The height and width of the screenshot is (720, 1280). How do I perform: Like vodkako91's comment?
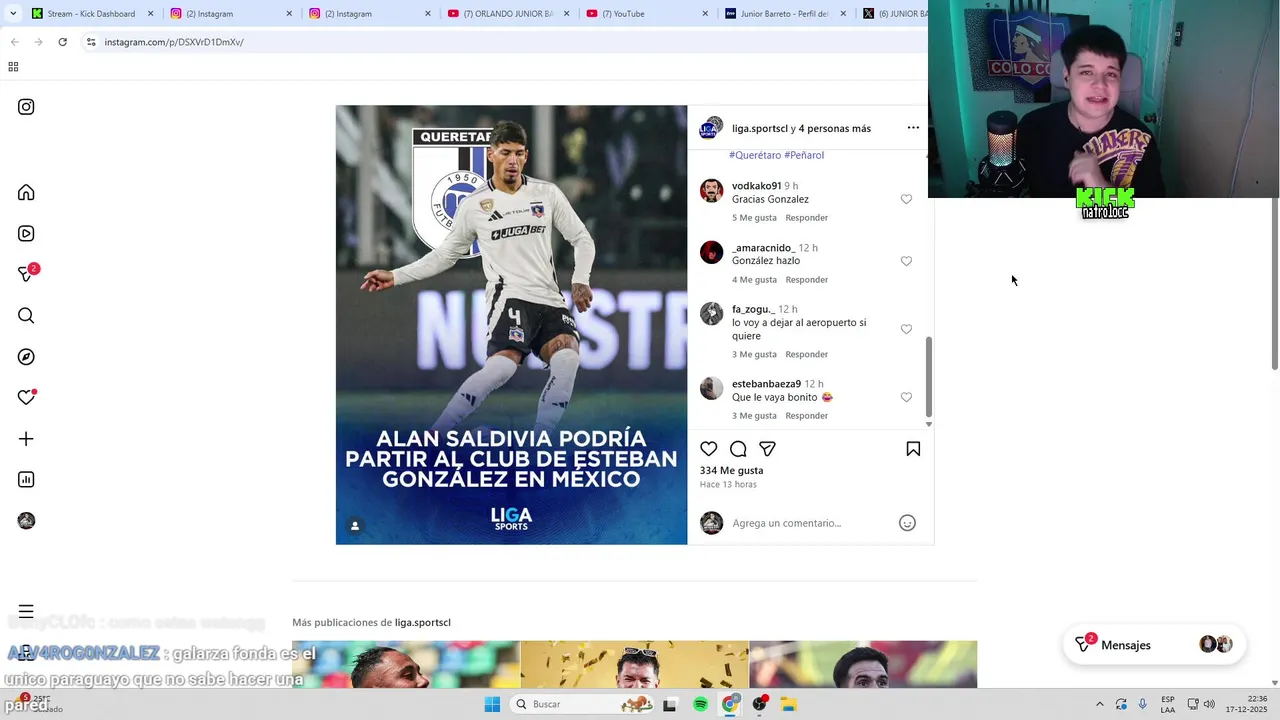pos(906,199)
